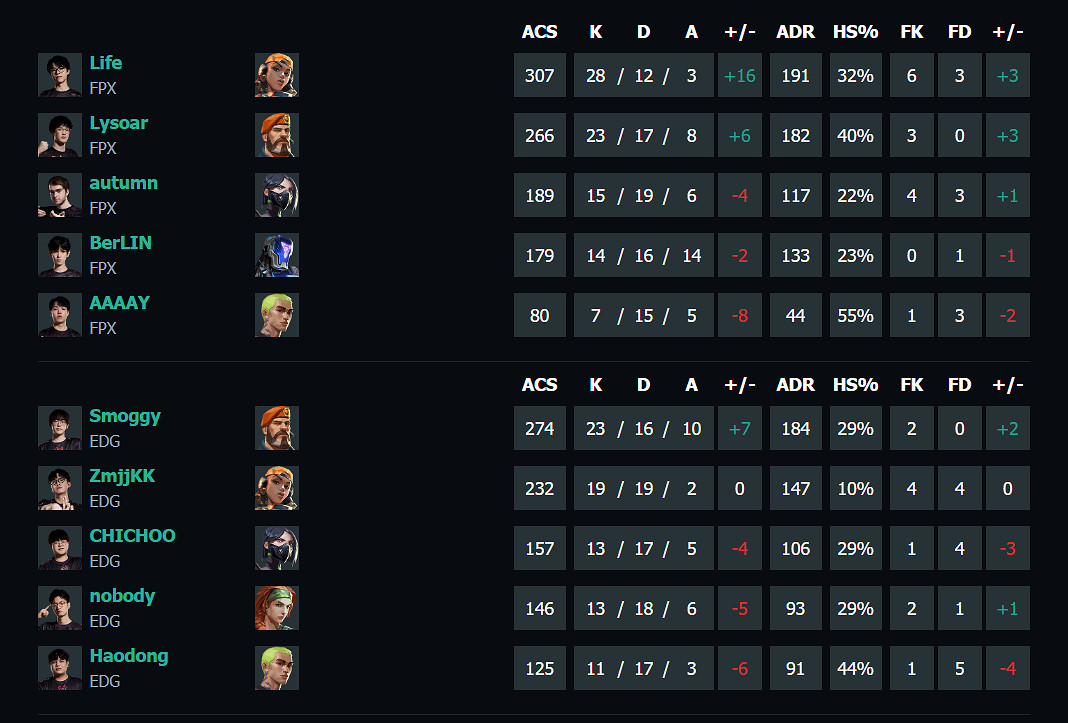Click AAAAY's Gekko agent icon
The width and height of the screenshot is (1068, 723).
point(277,315)
